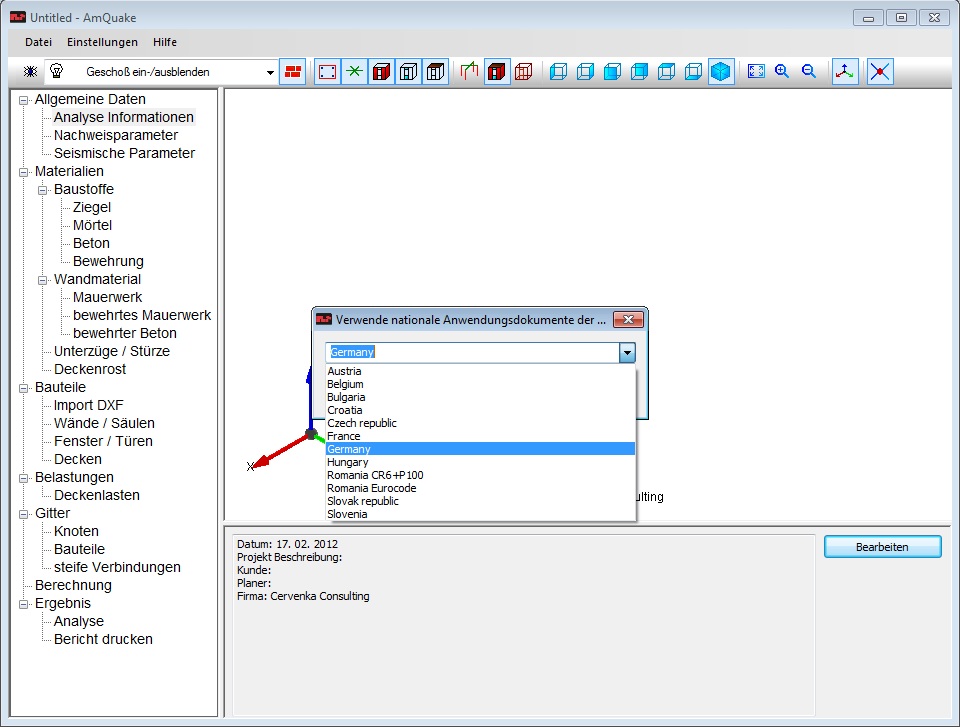The image size is (960, 727).
Task: Select Unterzüge / Stürze tree item
Action: coord(111,352)
